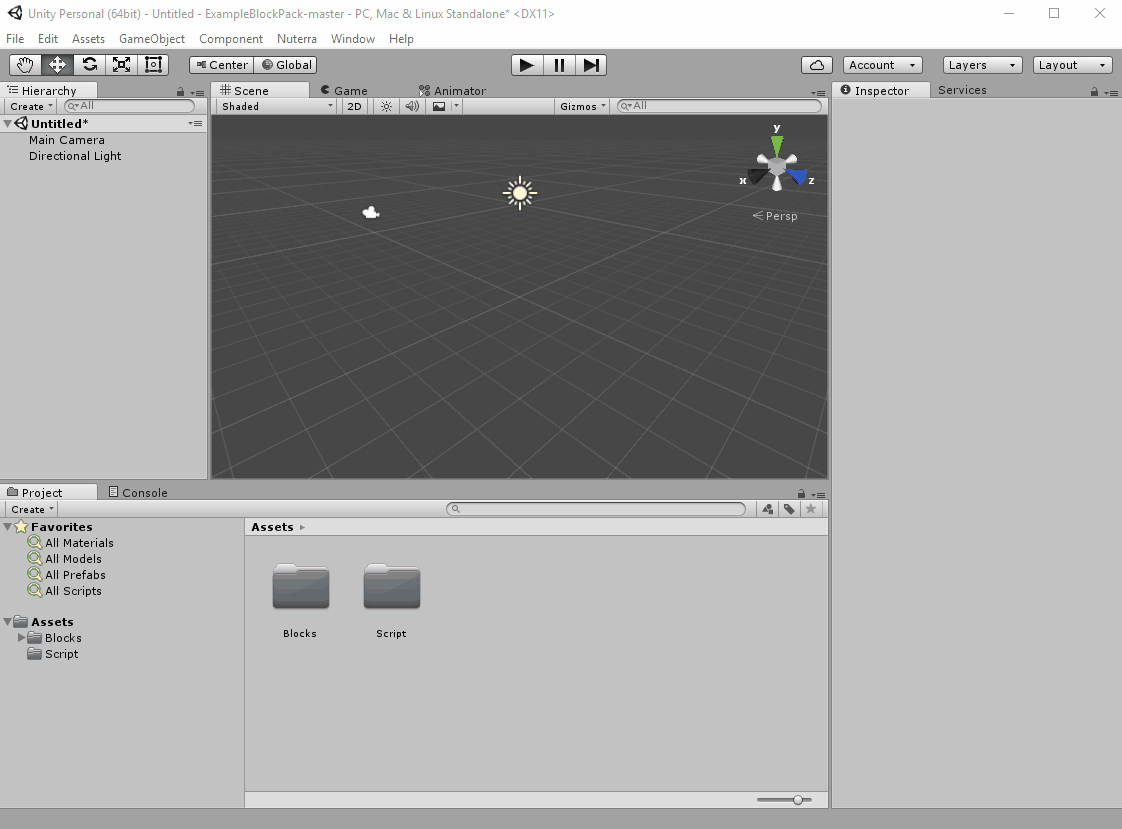This screenshot has width=1122, height=829.
Task: Open the Nuterra menu
Action: (x=296, y=39)
